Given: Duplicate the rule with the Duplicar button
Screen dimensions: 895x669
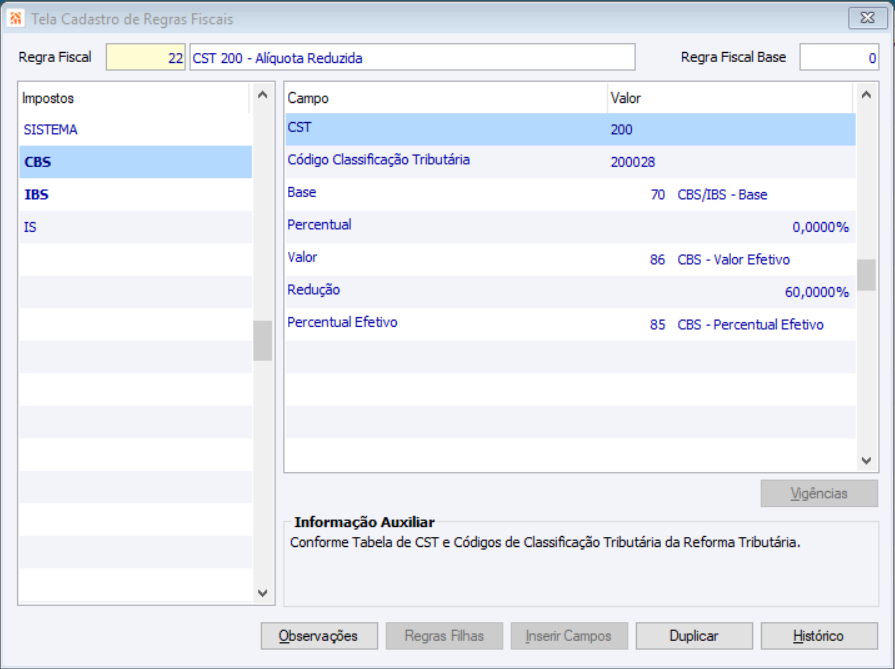Looking at the screenshot, I should pos(694,636).
